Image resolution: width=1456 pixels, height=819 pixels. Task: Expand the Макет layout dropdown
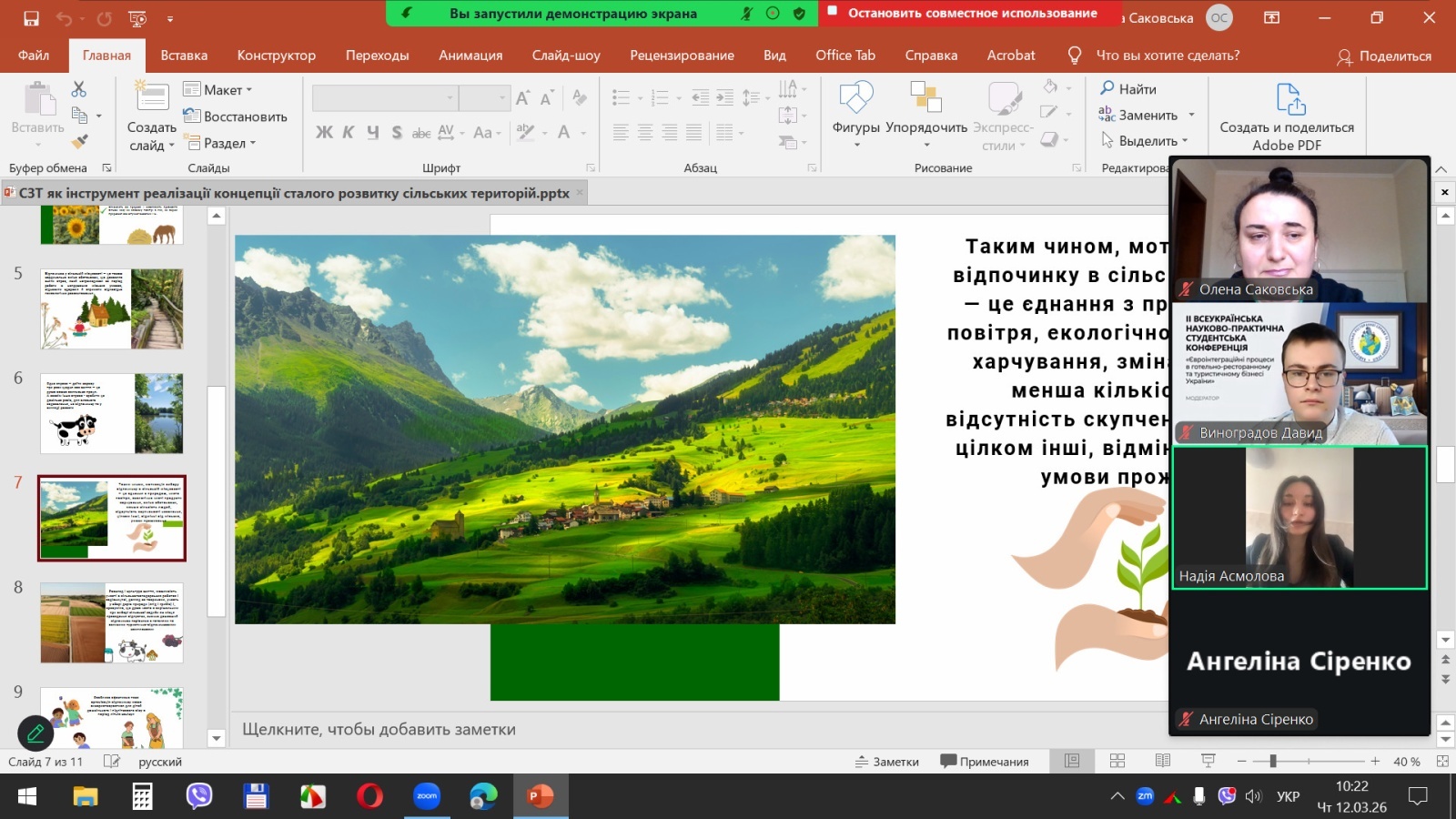point(218,90)
